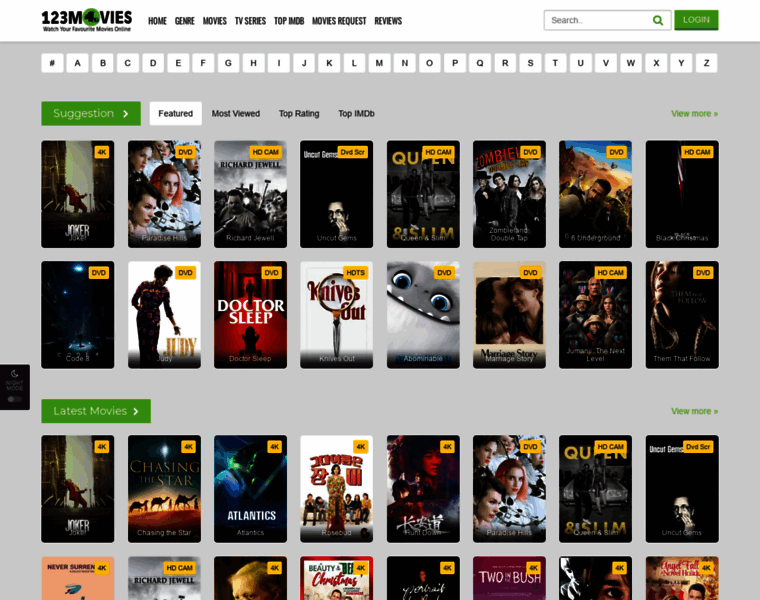Open Rosebud movie poster
This screenshot has height=600, width=760.
point(336,489)
